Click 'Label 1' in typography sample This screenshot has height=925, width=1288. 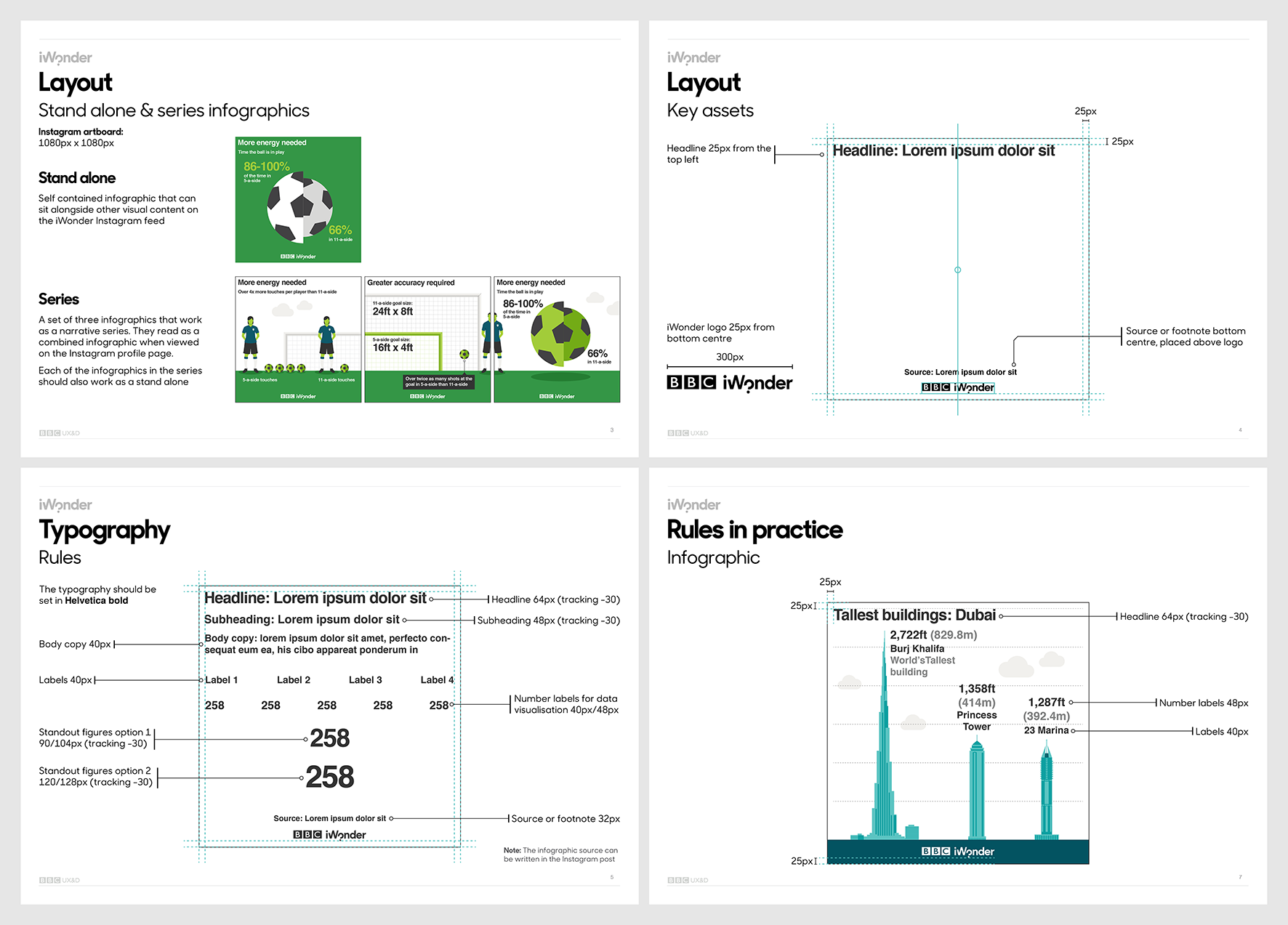click(x=221, y=680)
